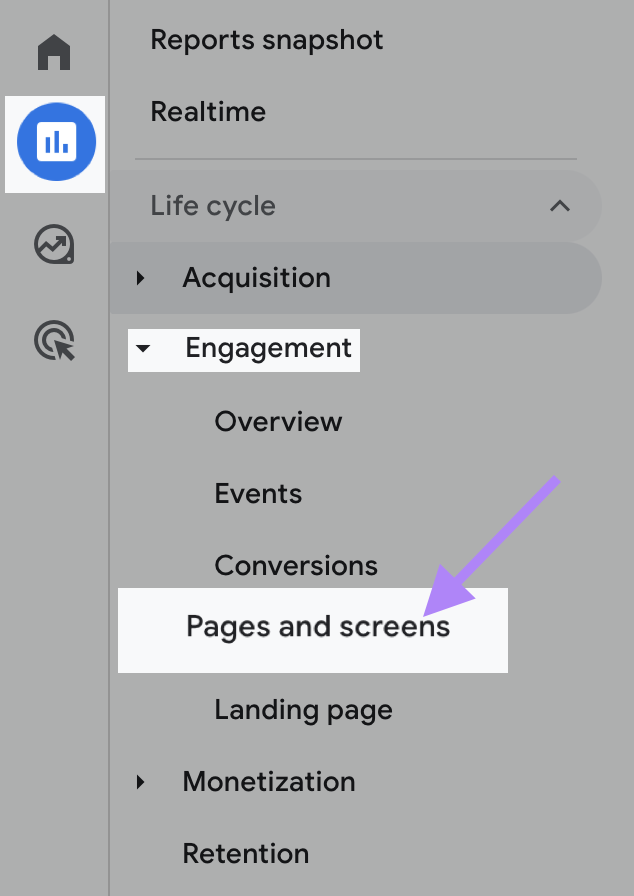Collapse Life cycle using the chevron

pos(560,206)
